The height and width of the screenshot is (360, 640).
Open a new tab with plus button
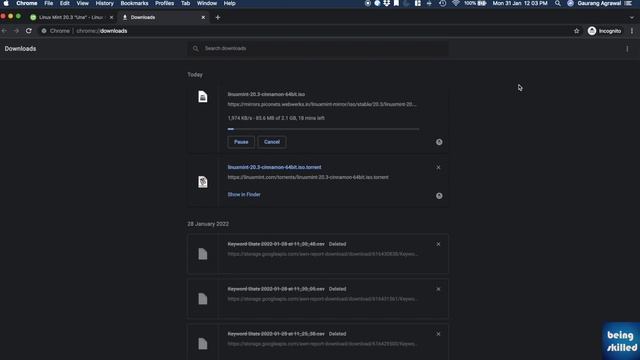click(218, 18)
